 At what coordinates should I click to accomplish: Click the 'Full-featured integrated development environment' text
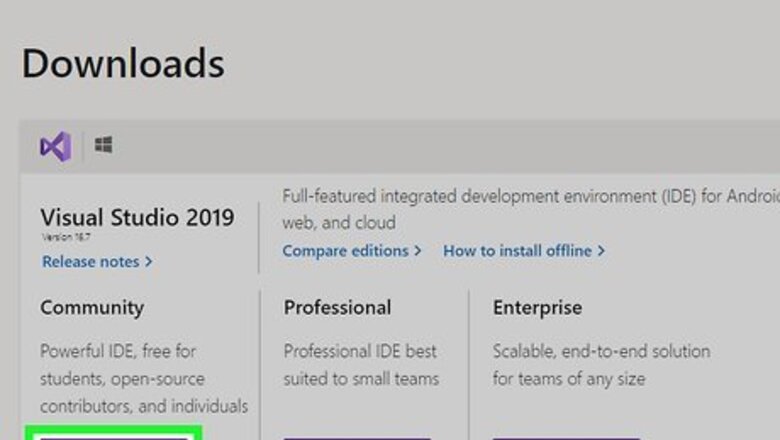click(x=531, y=209)
